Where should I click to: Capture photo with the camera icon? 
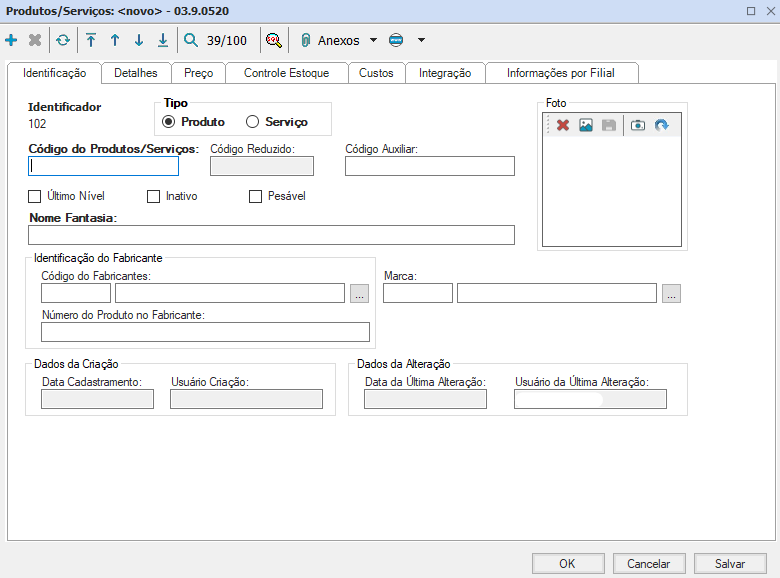click(637, 125)
